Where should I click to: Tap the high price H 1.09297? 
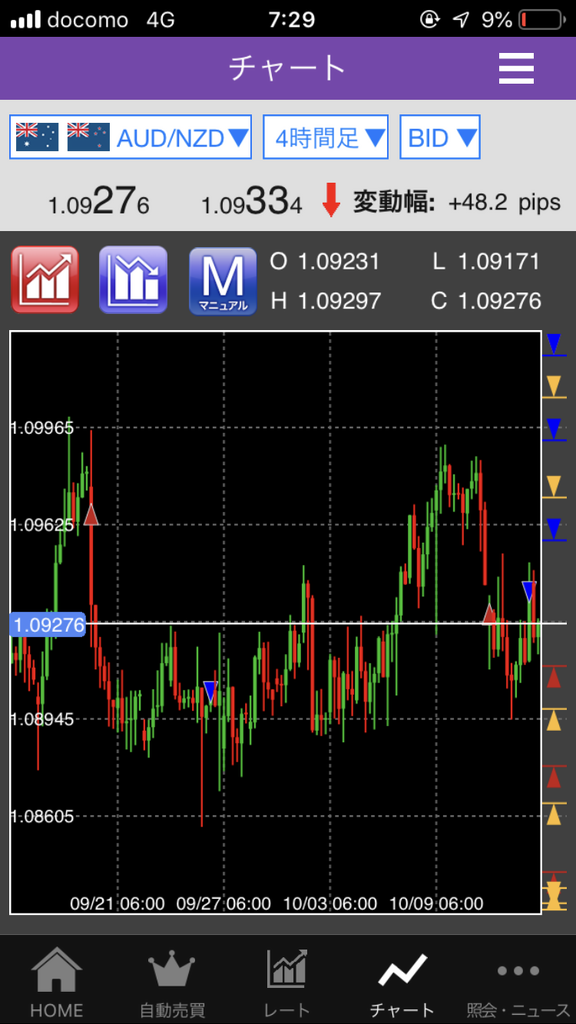click(325, 300)
